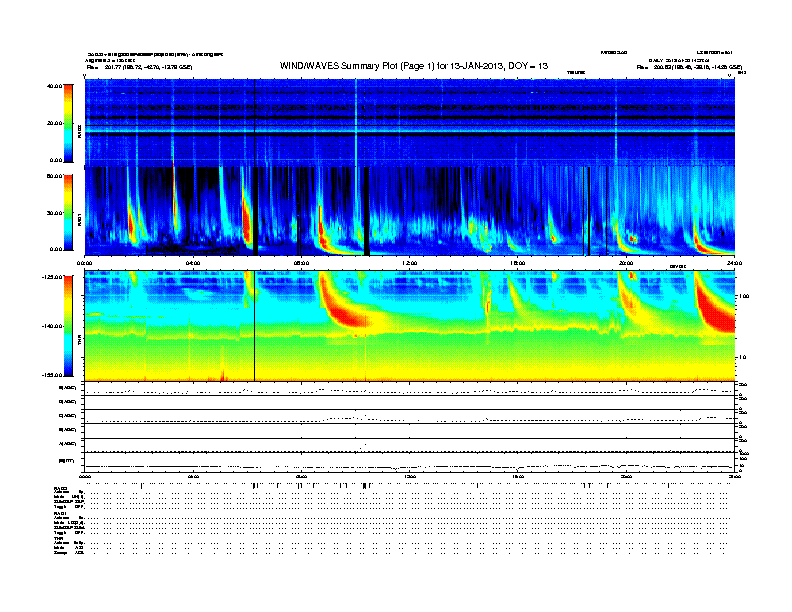The height and width of the screenshot is (612, 792).
Task: Click the WIND/WAVES Summary Plot title text
Action: (414, 66)
